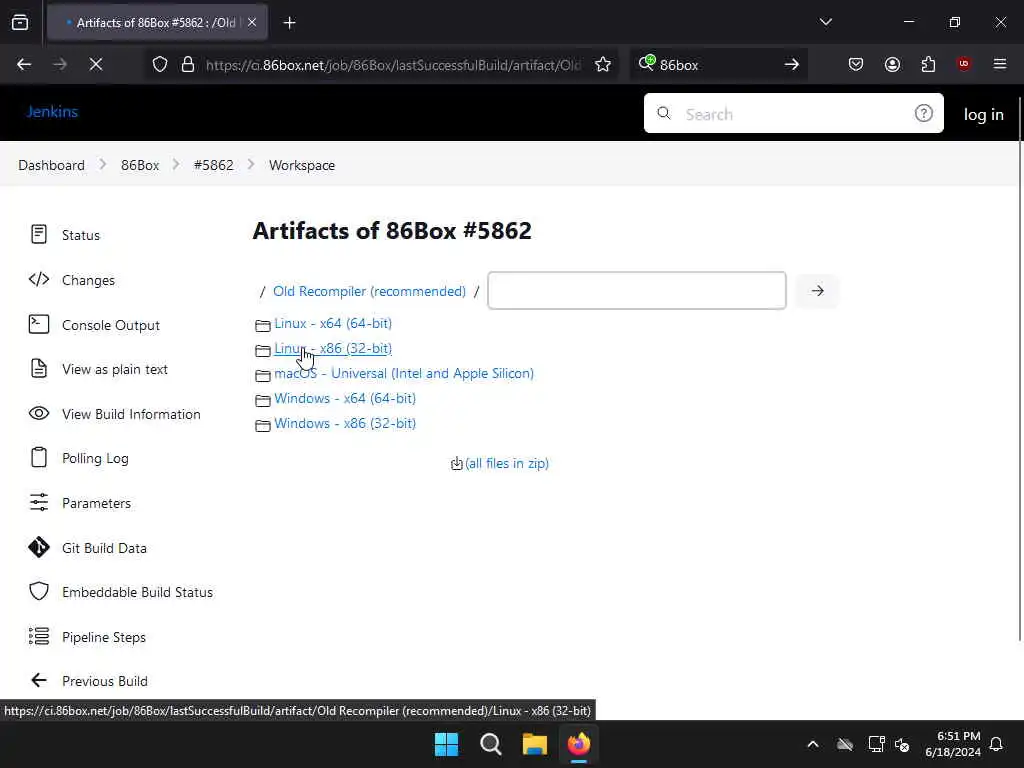The width and height of the screenshot is (1024, 768).
Task: Open the Firefox application menu
Action: (x=1000, y=64)
